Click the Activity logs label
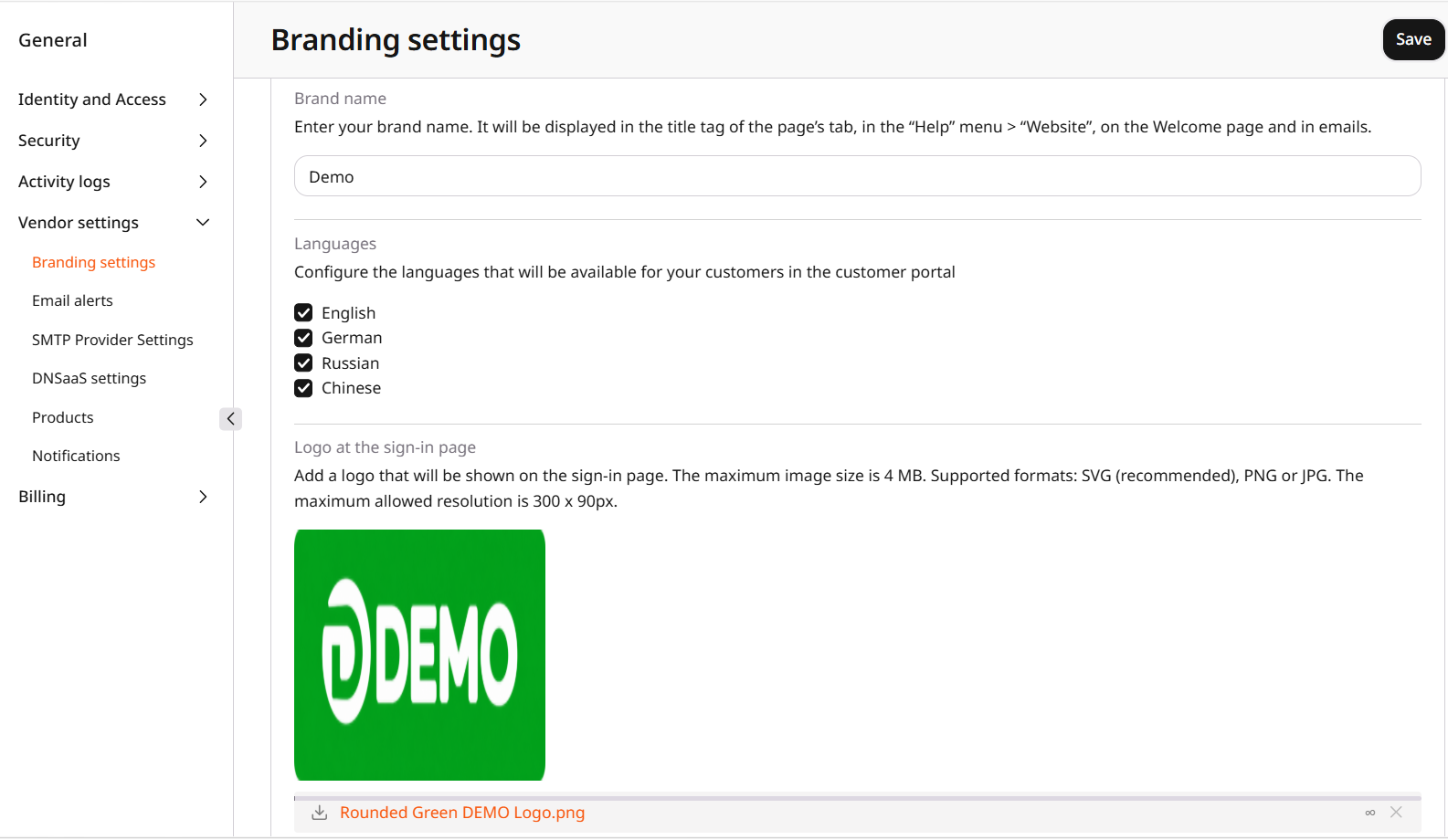 tap(64, 182)
